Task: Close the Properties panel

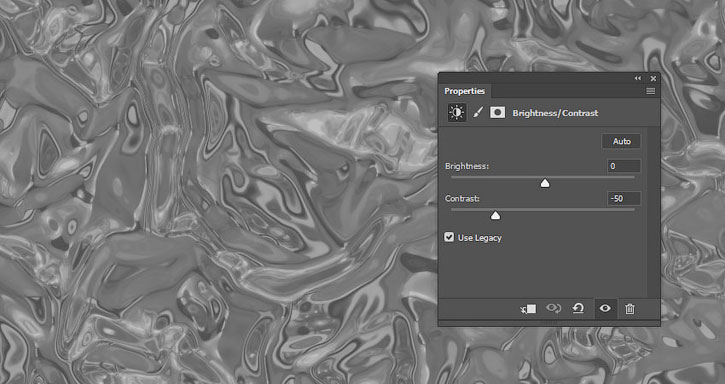Action: pos(653,78)
